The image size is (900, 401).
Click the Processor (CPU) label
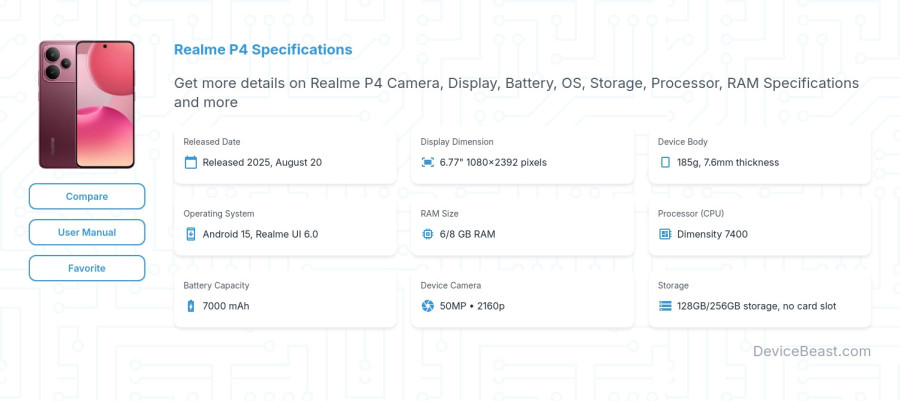tap(690, 213)
